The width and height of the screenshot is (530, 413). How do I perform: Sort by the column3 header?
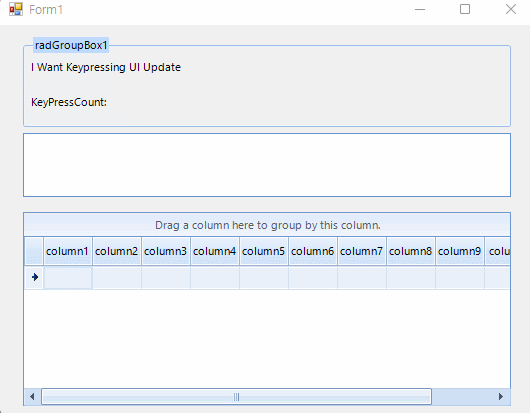click(166, 251)
